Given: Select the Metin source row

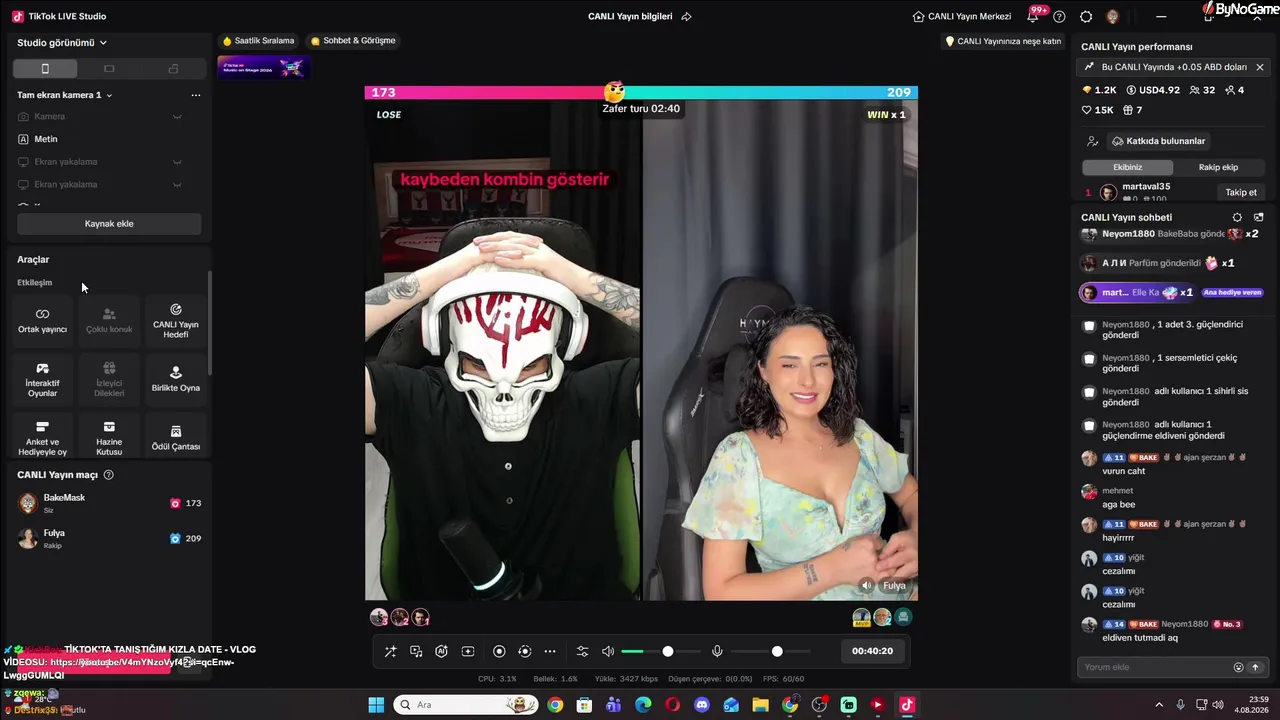Looking at the screenshot, I should pos(109,139).
